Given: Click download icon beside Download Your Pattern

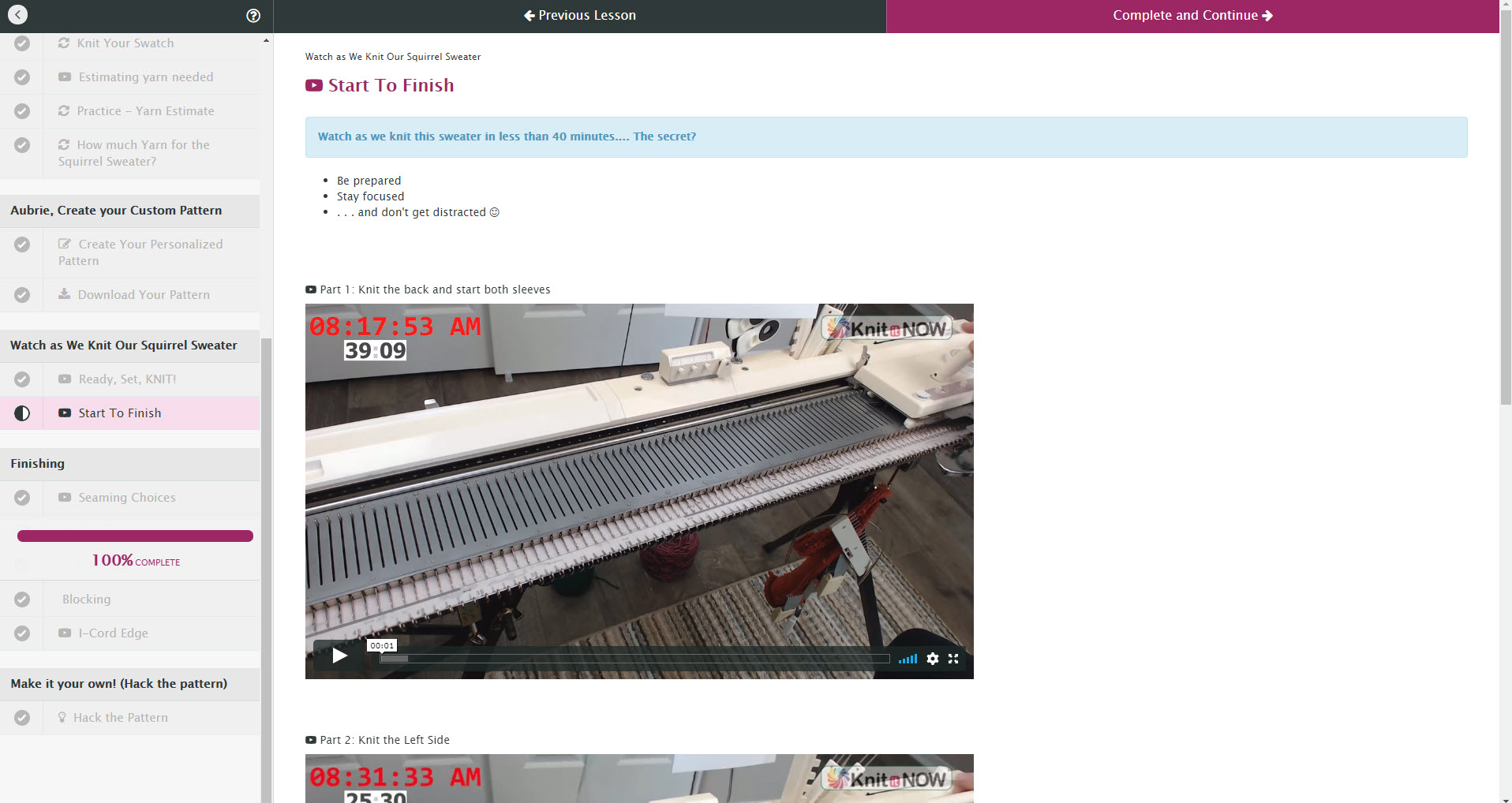Looking at the screenshot, I should tap(65, 294).
